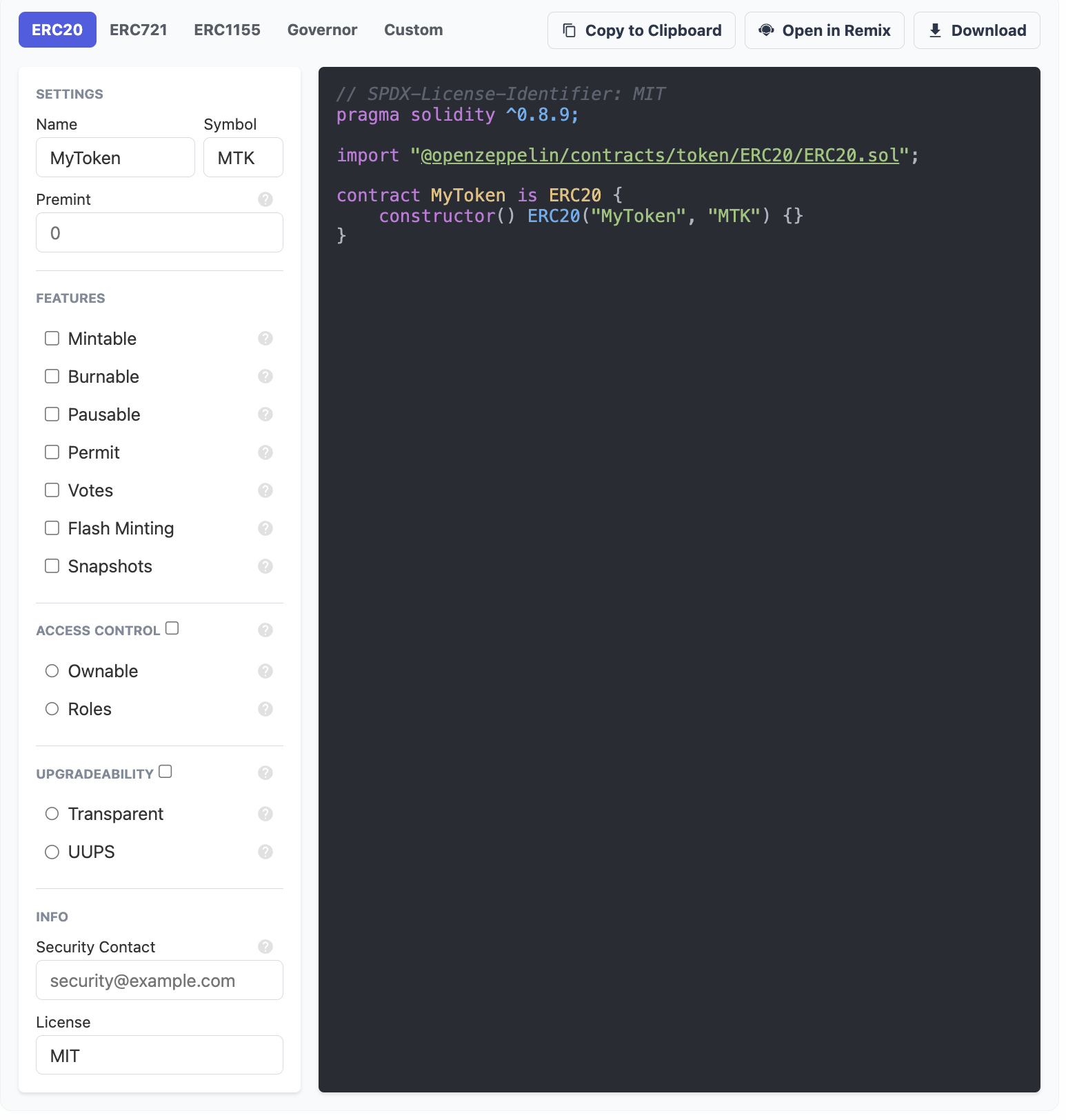Viewport: 1066px width, 1120px height.
Task: Click the Download button
Action: click(x=977, y=30)
